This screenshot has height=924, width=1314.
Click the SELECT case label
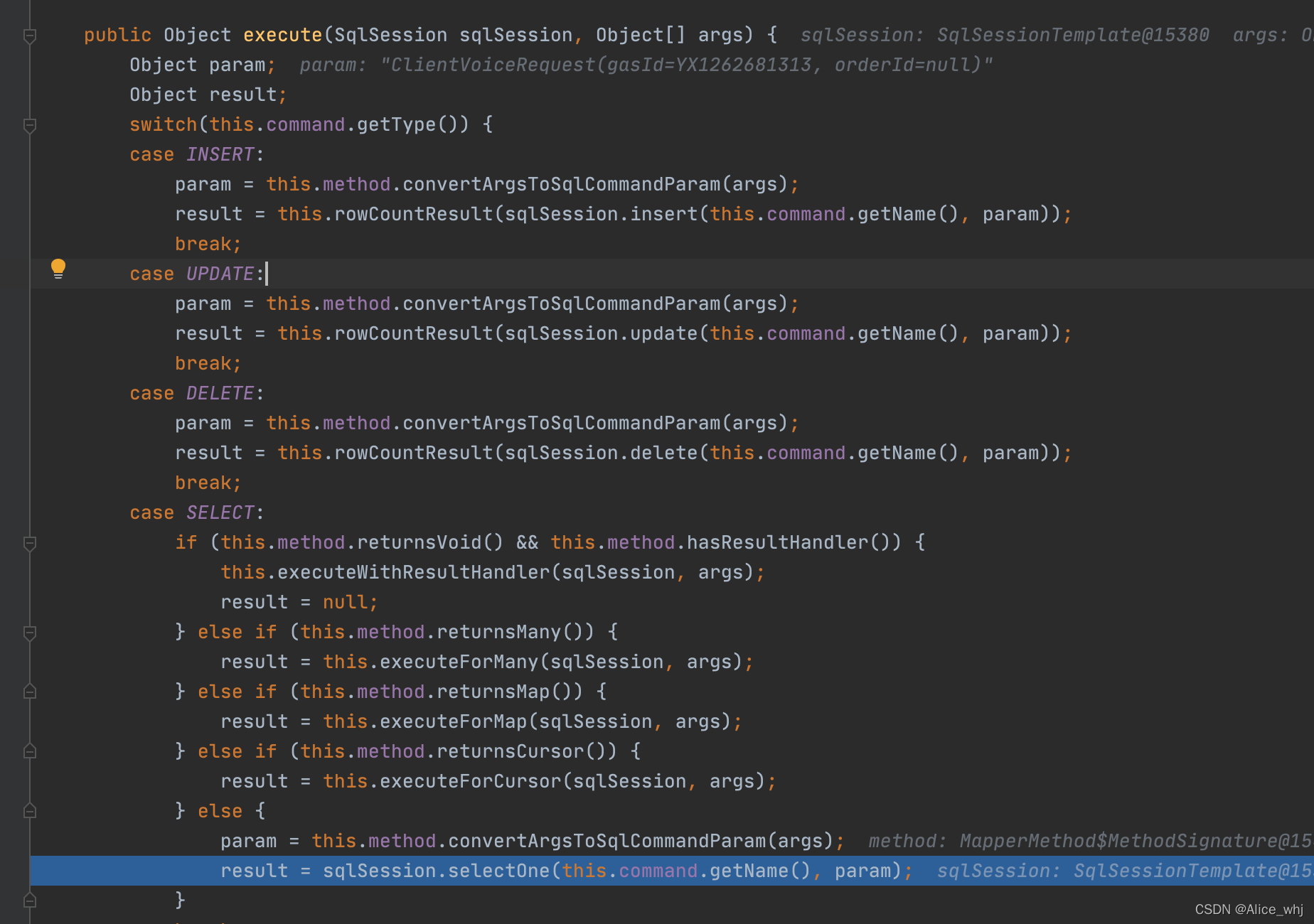pyautogui.click(x=220, y=512)
